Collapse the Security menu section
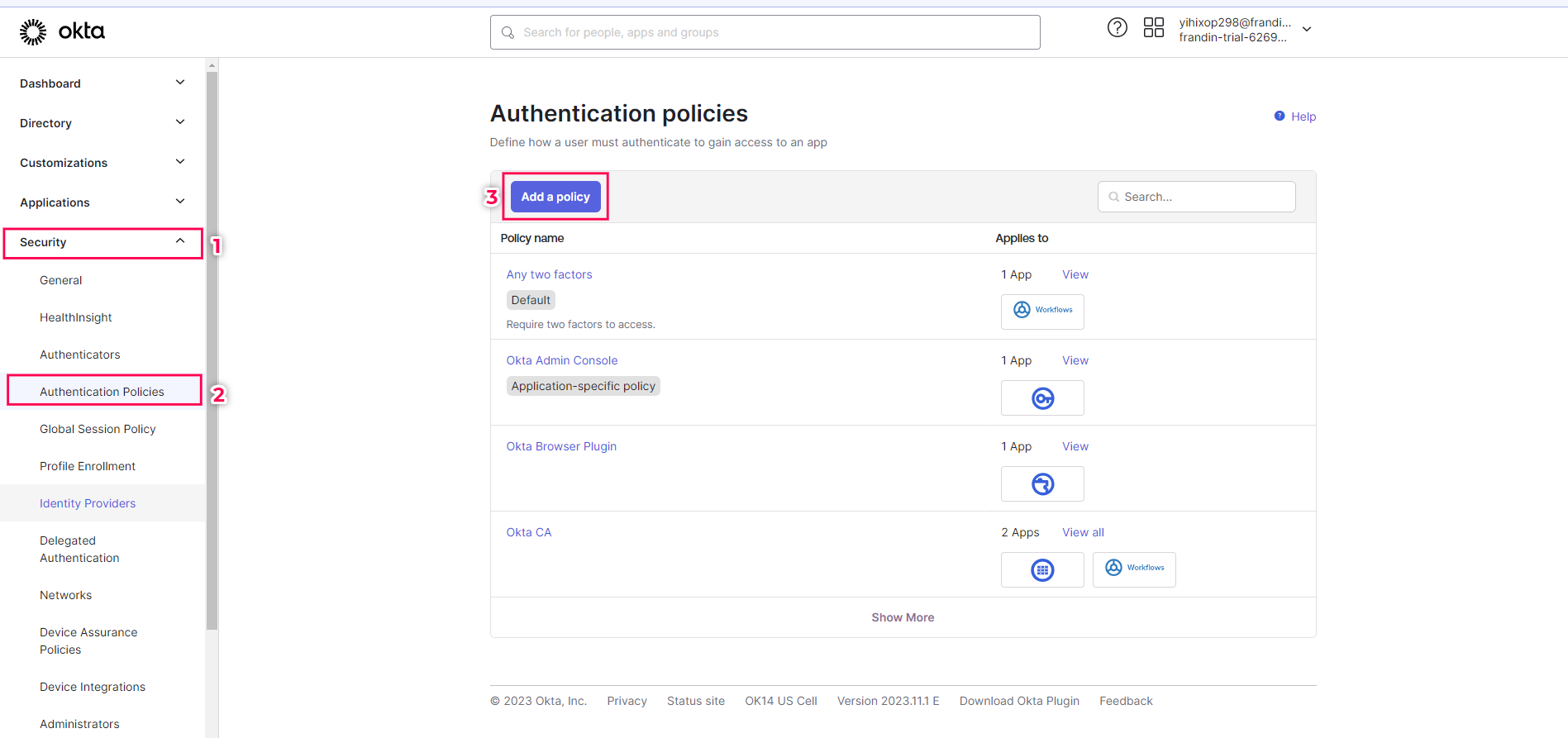The image size is (1568, 738). [180, 241]
